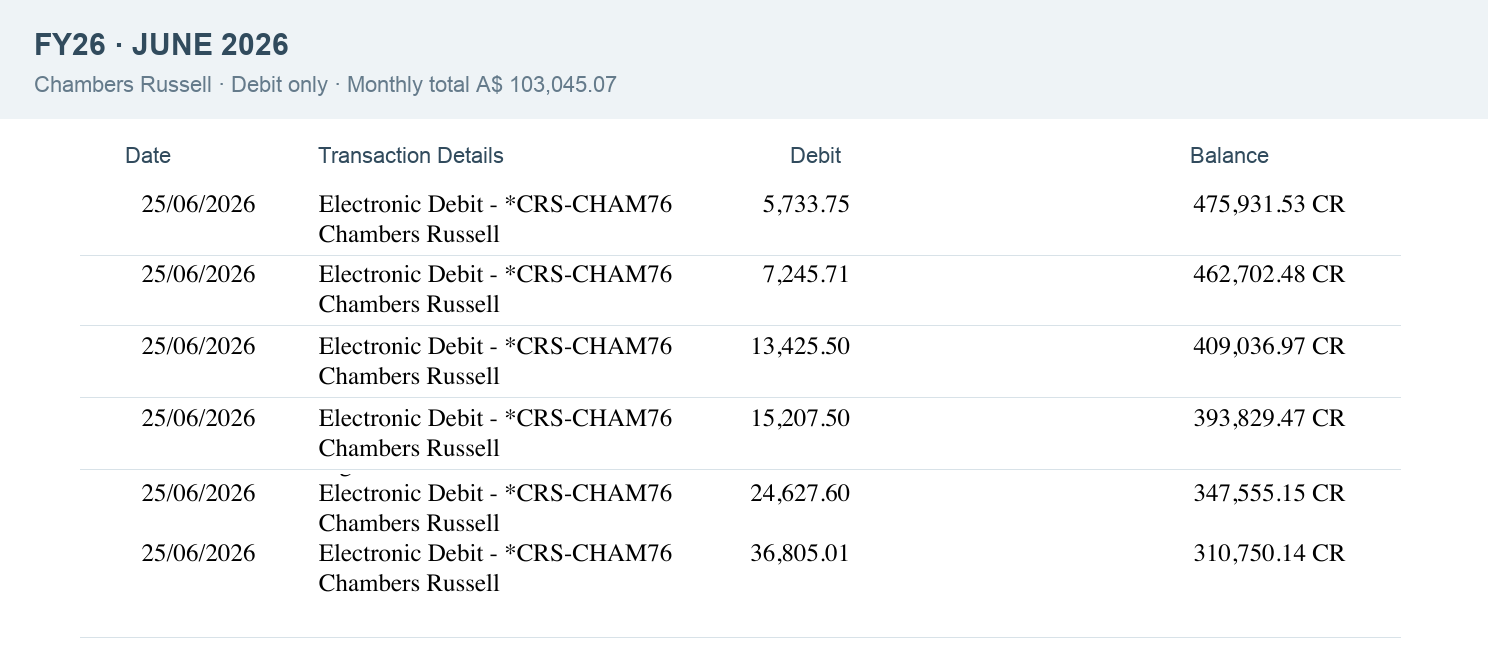This screenshot has height=669, width=1488.
Task: Click the Balance column header
Action: pyautogui.click(x=1229, y=156)
